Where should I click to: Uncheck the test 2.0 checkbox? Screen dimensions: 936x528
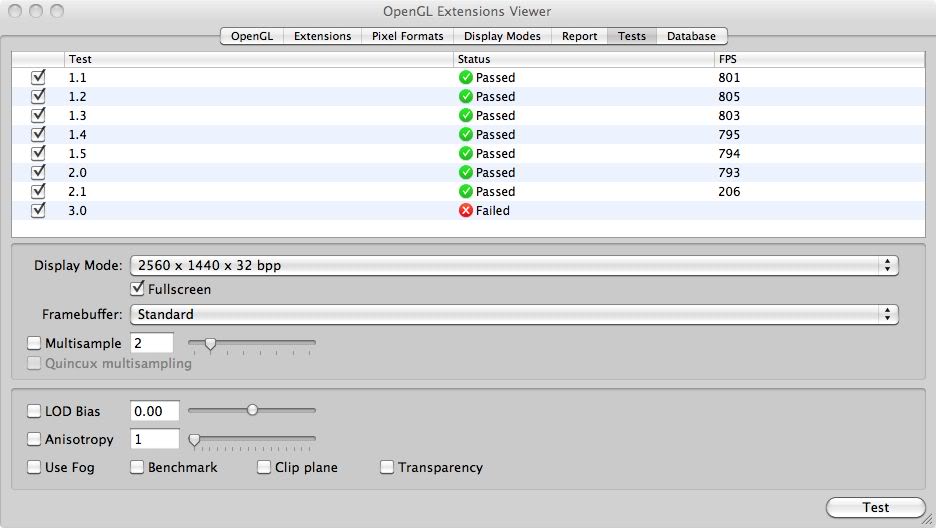pyautogui.click(x=38, y=172)
